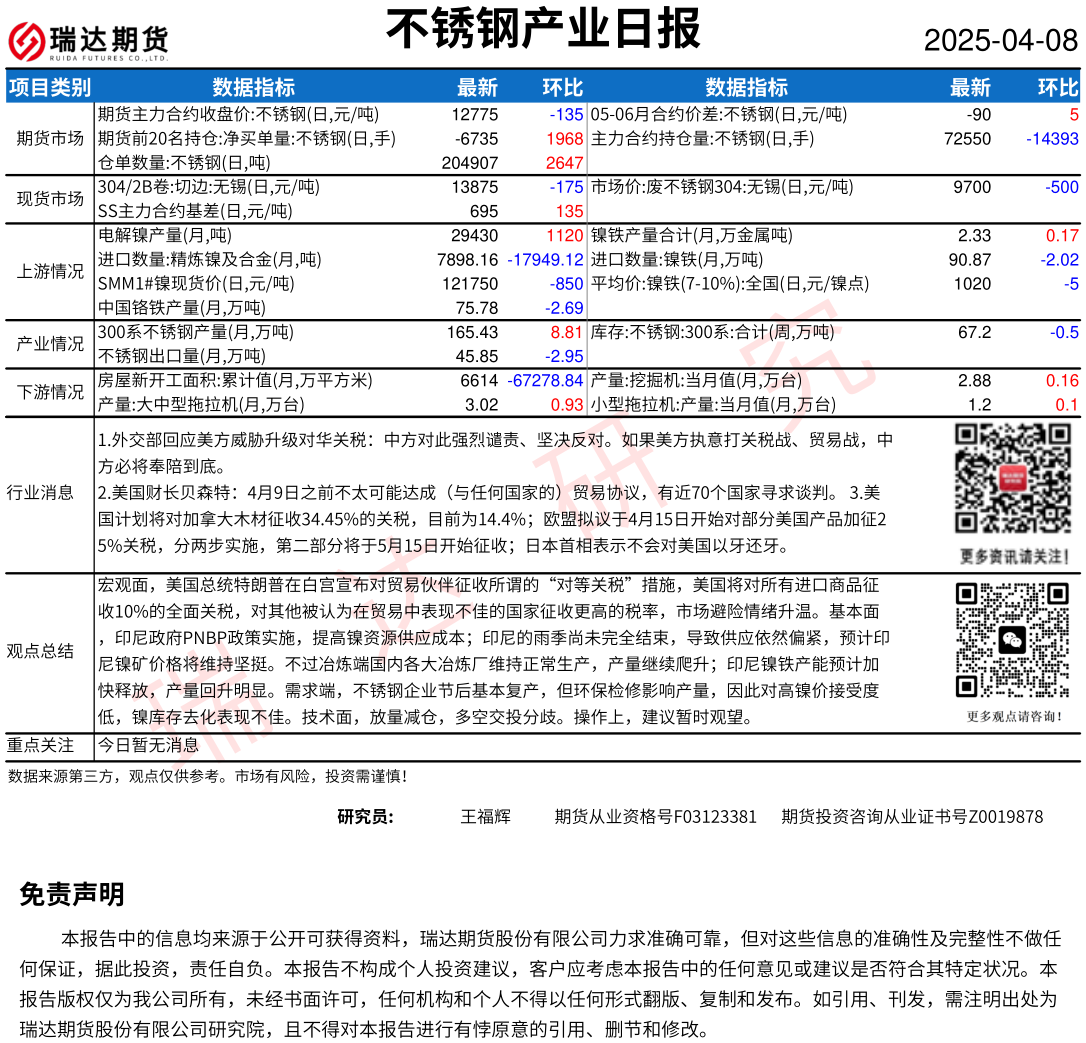Click the 主力合约持仓量 value 72550

(x=967, y=139)
